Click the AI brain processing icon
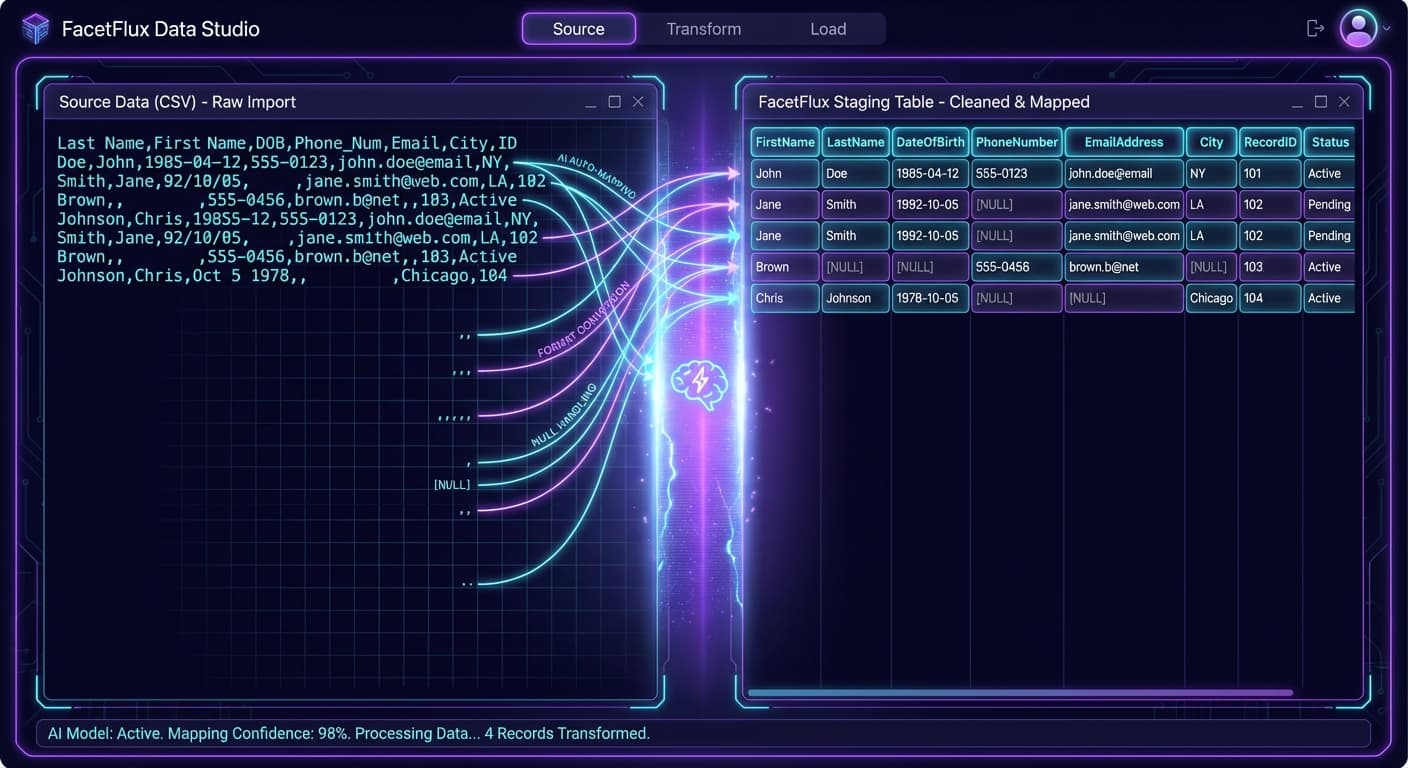 pos(701,383)
